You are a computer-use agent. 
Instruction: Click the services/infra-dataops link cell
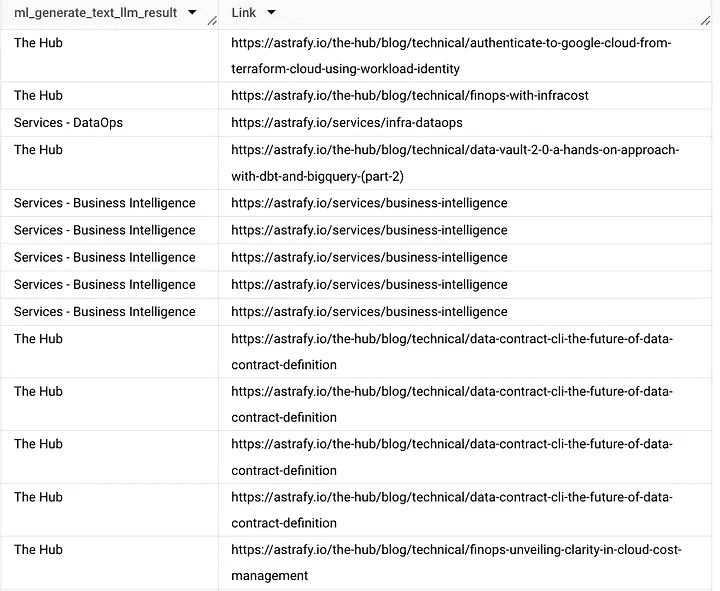pos(465,123)
